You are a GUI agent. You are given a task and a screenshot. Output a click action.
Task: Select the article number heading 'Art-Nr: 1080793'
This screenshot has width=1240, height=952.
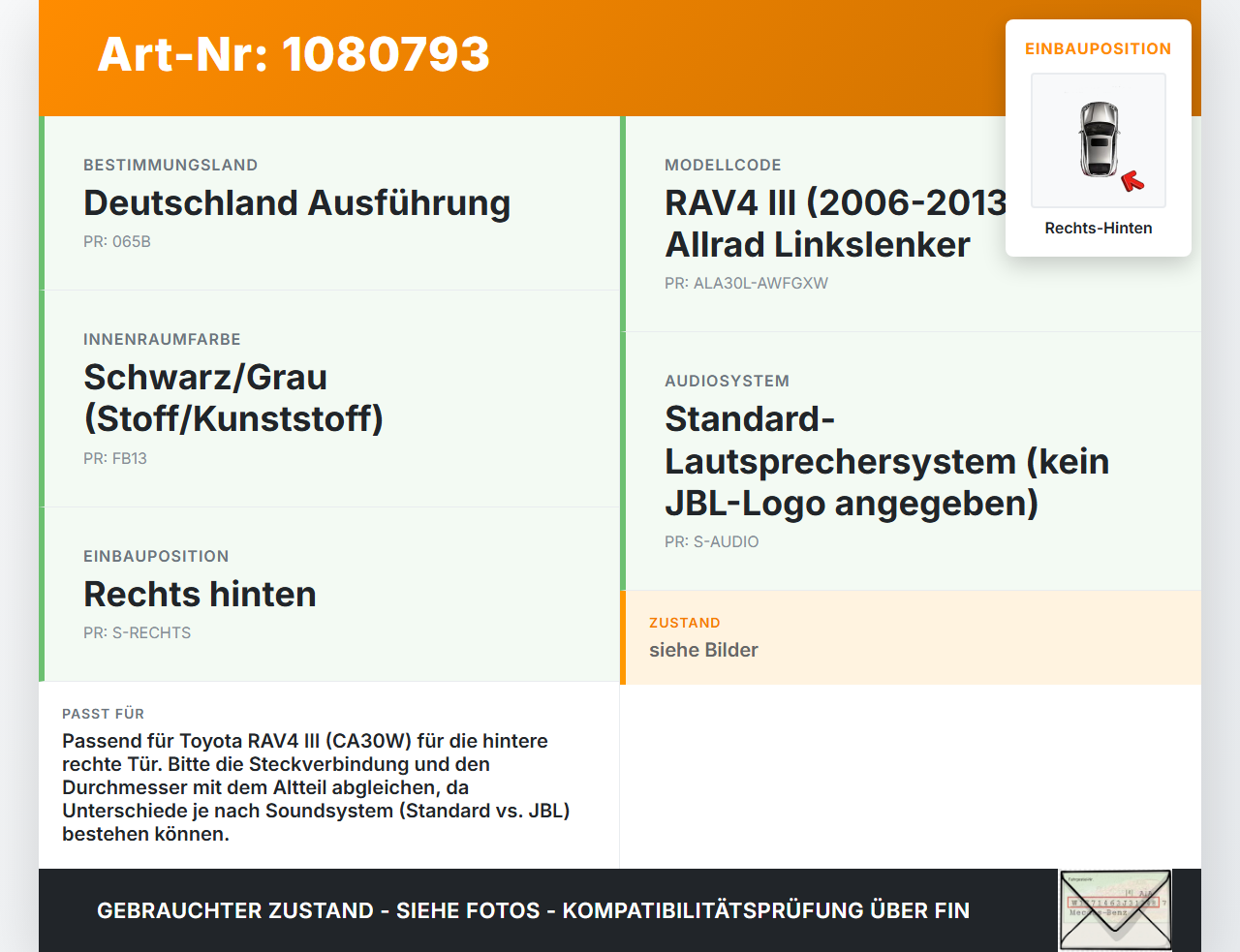(x=294, y=54)
